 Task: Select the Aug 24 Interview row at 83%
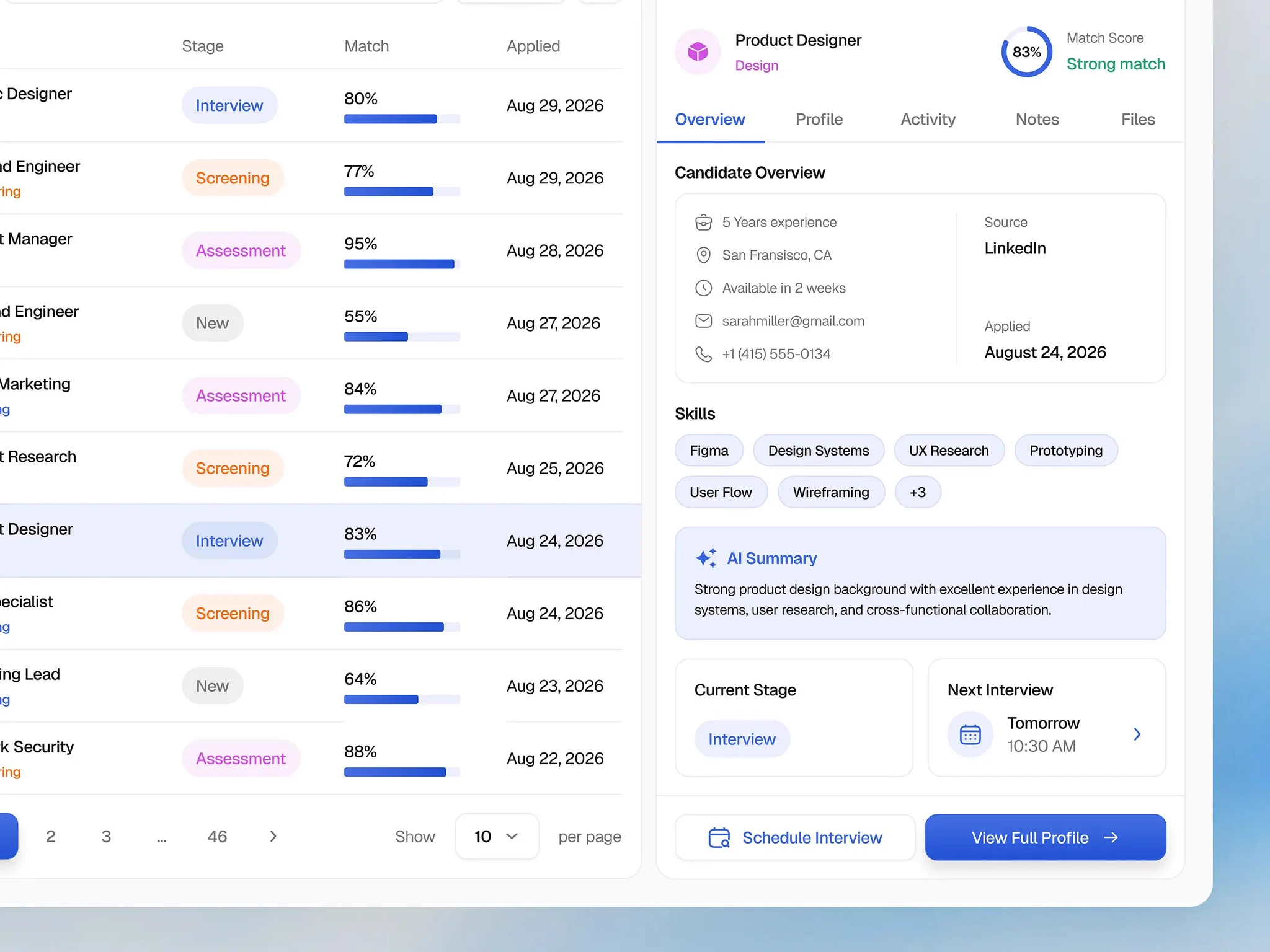point(320,540)
